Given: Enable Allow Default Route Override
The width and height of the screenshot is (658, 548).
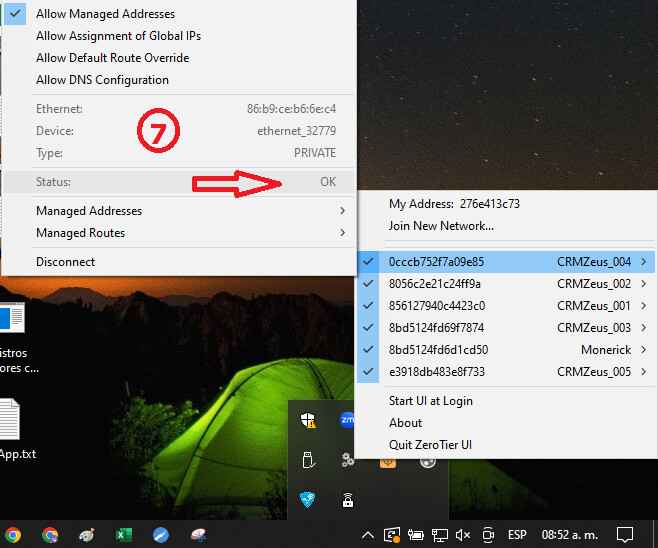Looking at the screenshot, I should pyautogui.click(x=112, y=58).
